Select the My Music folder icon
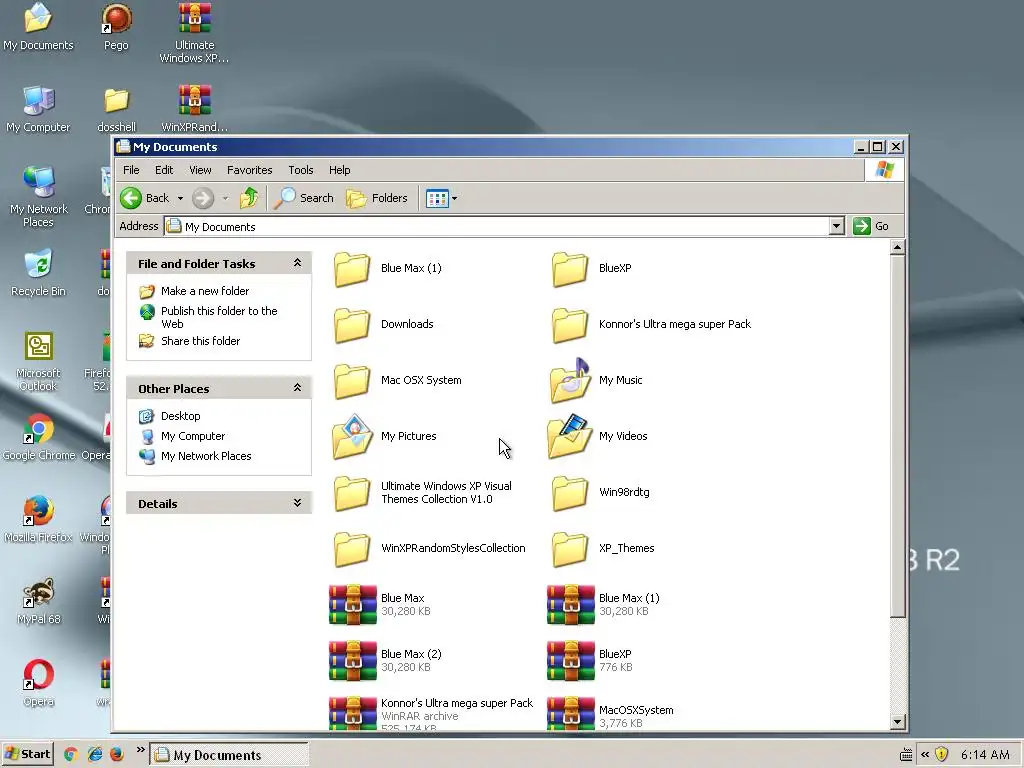Image resolution: width=1024 pixels, height=768 pixels. (570, 380)
